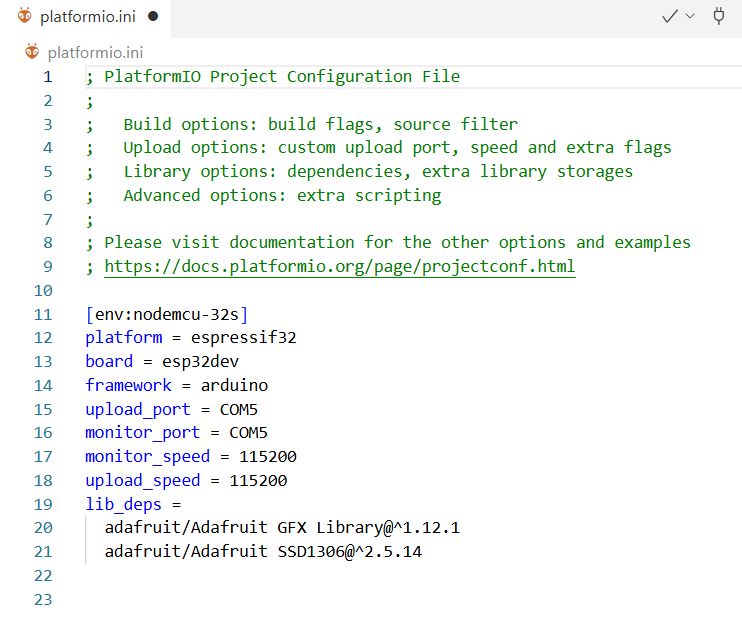This screenshot has width=742, height=619.
Task: Click the 'board' key on line 13
Action: (x=109, y=362)
